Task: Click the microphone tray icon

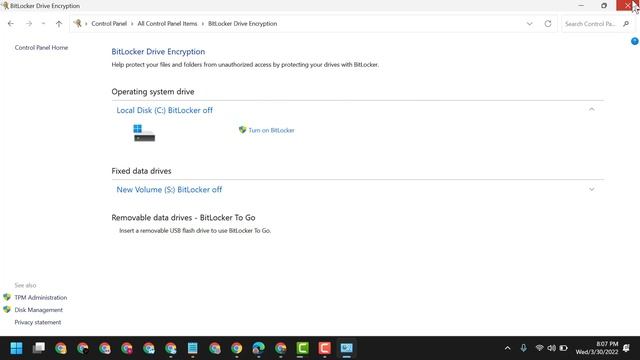Action: pos(523,348)
